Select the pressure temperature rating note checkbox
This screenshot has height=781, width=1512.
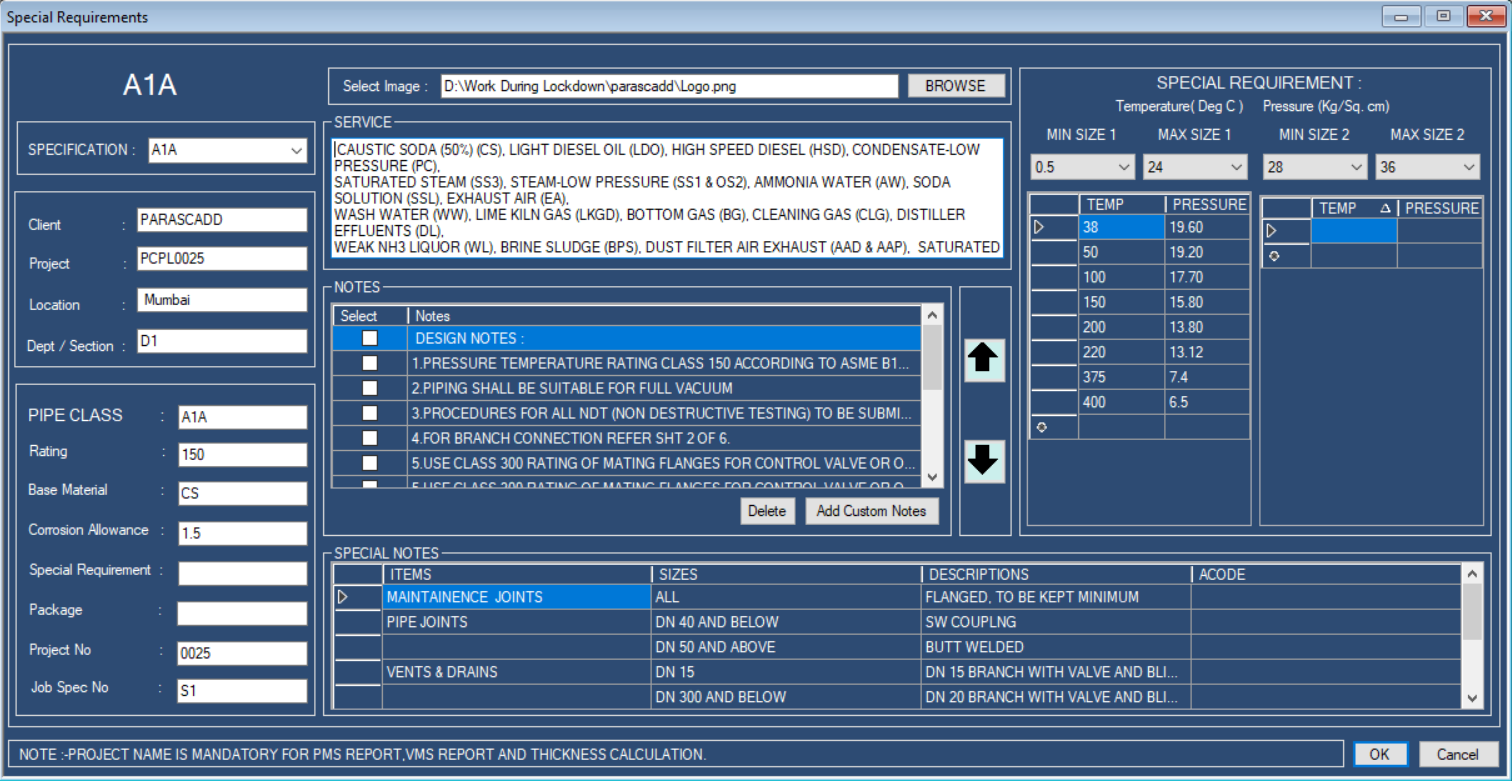pos(370,363)
